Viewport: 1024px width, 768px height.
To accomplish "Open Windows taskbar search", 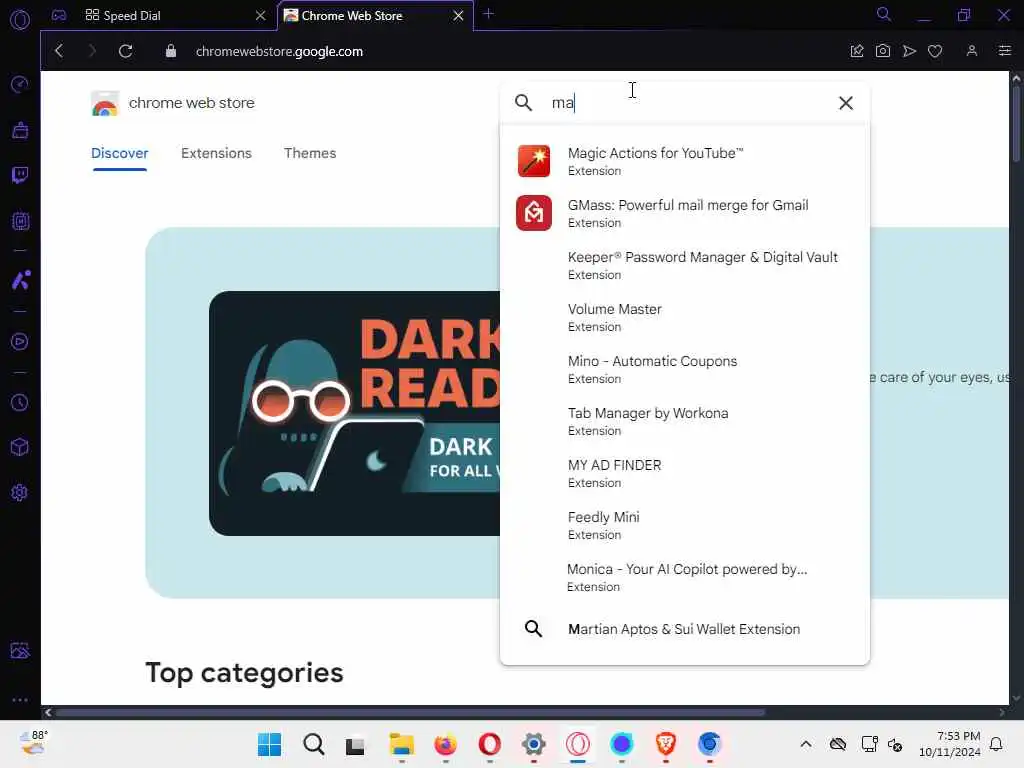I will pos(313,744).
